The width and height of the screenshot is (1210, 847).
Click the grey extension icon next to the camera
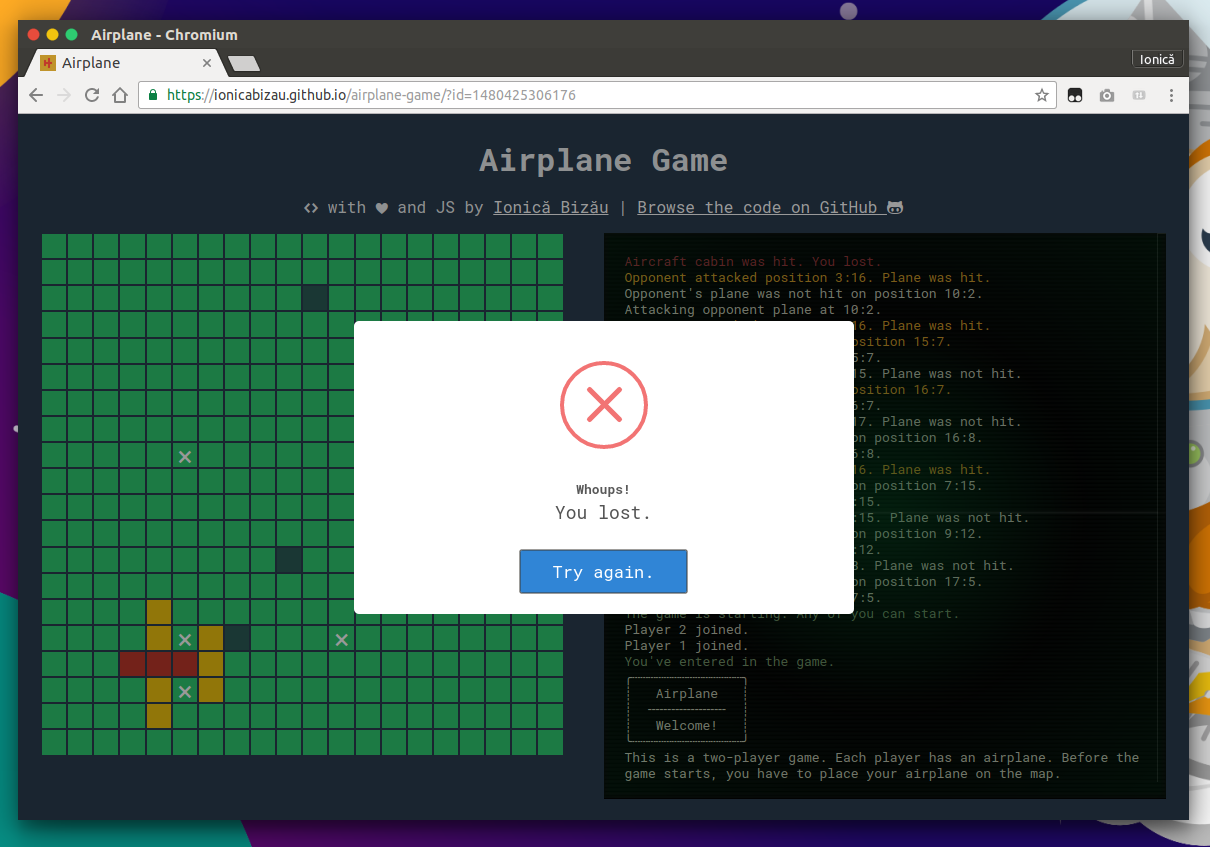(x=1138, y=95)
